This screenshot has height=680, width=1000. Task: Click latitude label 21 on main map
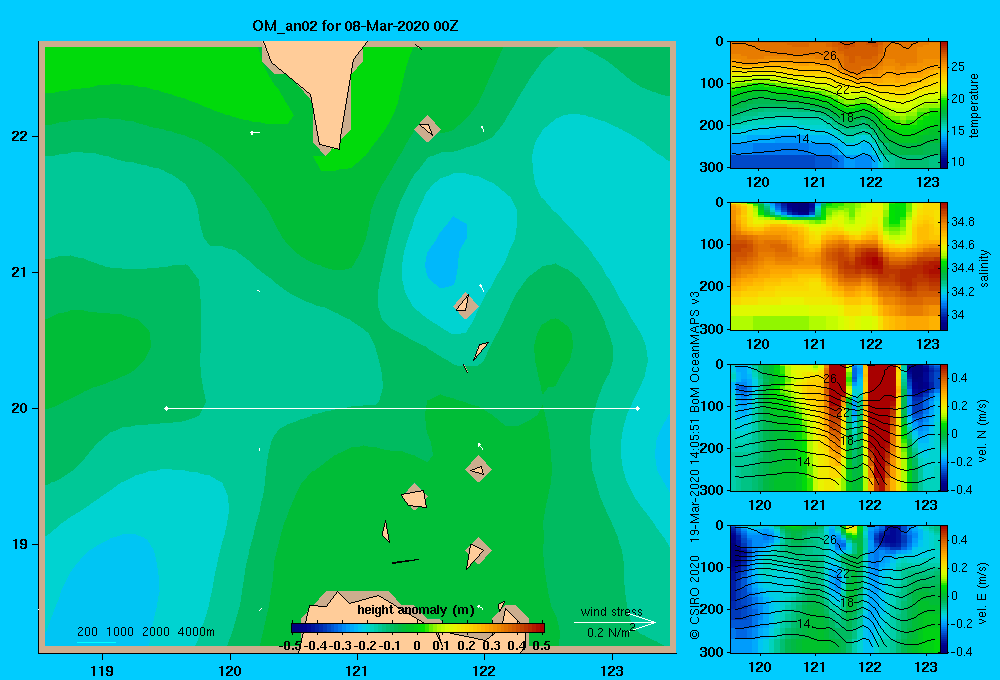point(20,272)
